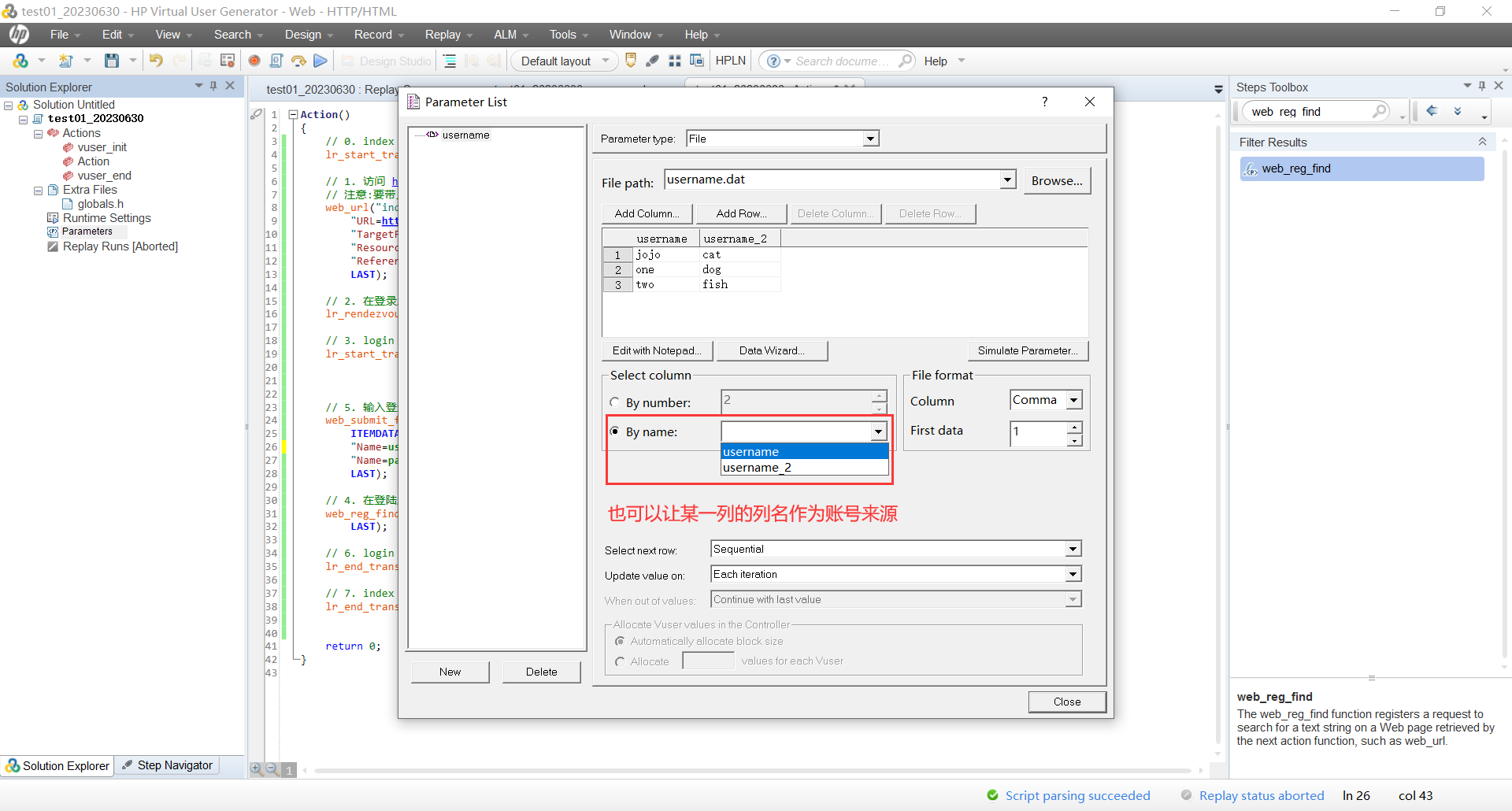Click the run step-by-step icon
The image size is (1512, 811).
click(298, 61)
